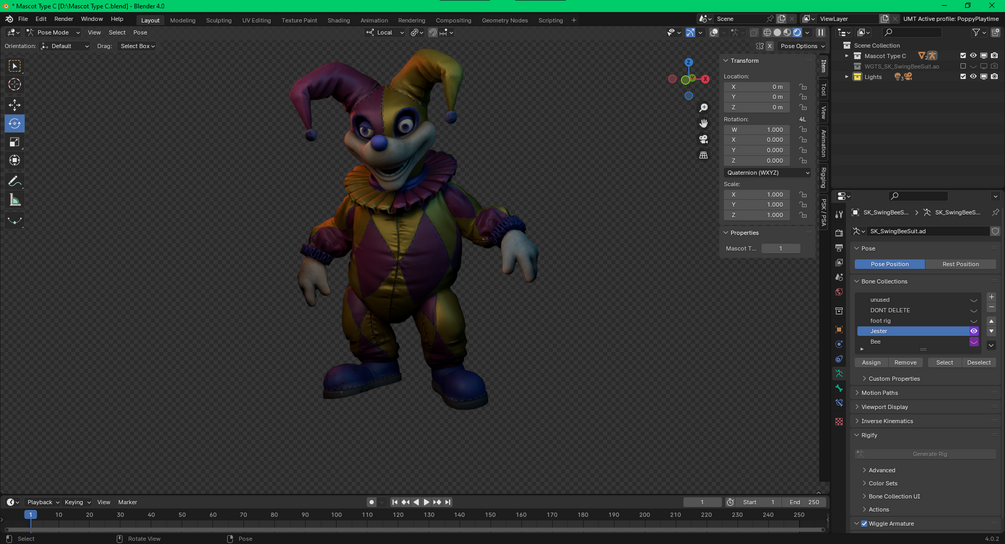Click the End frame field in timeline
This screenshot has width=1005, height=544.
tap(806, 502)
